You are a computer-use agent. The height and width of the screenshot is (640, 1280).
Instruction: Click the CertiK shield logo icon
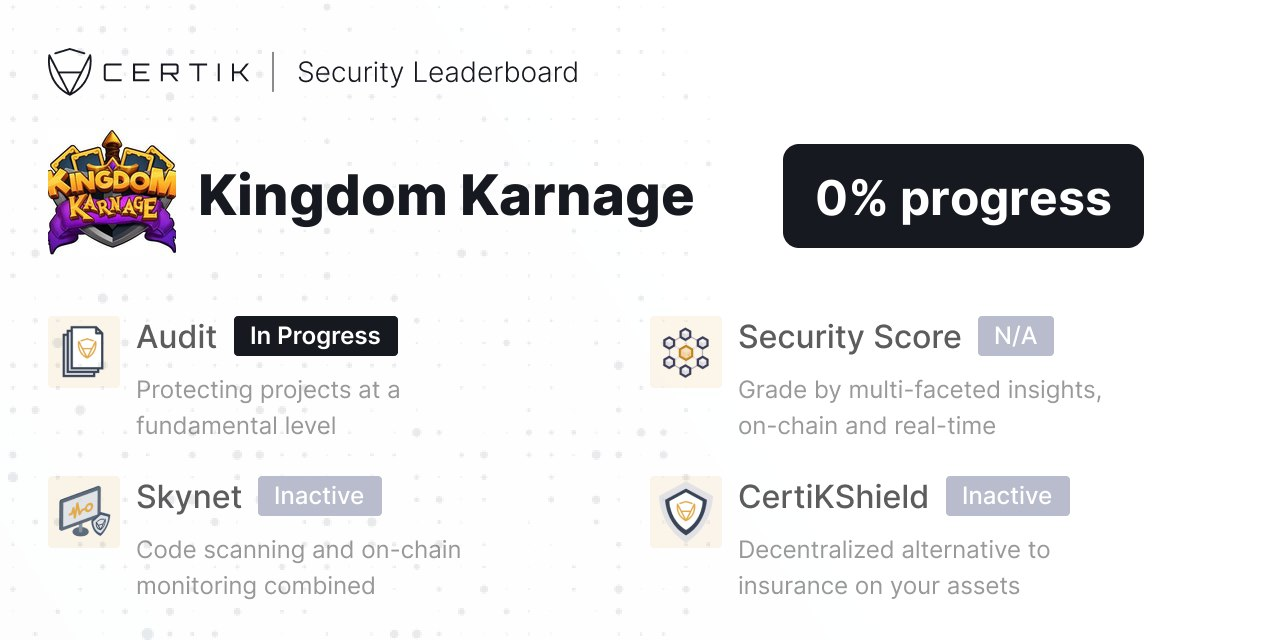70,72
